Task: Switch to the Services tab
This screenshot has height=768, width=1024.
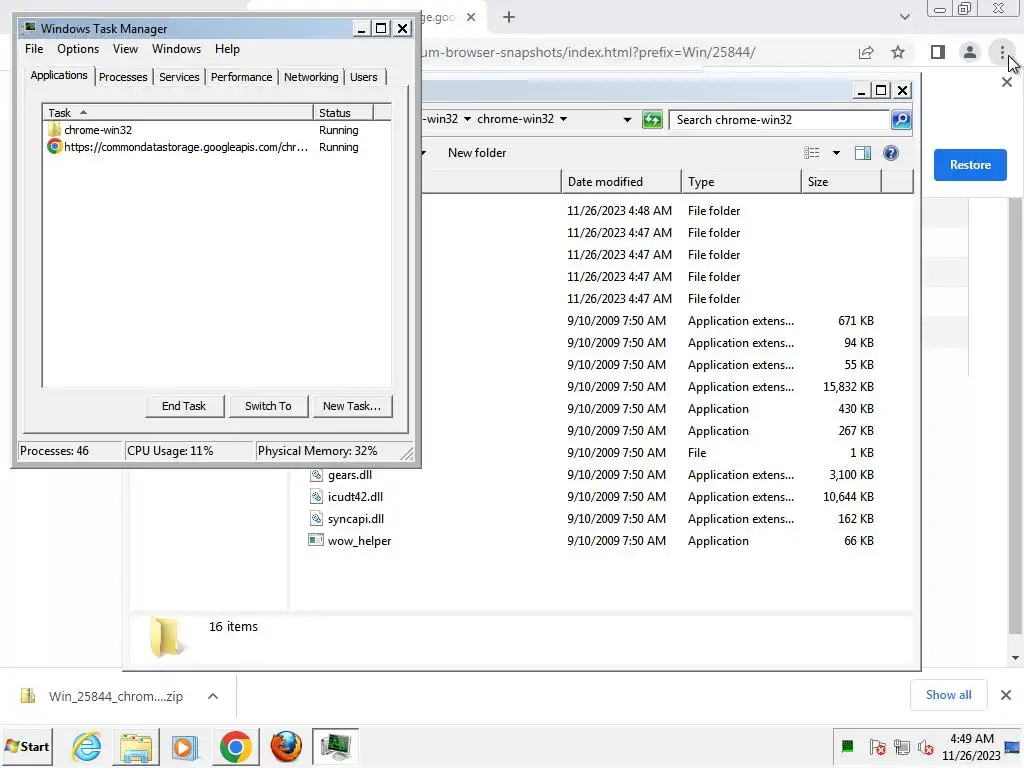Action: 179,77
